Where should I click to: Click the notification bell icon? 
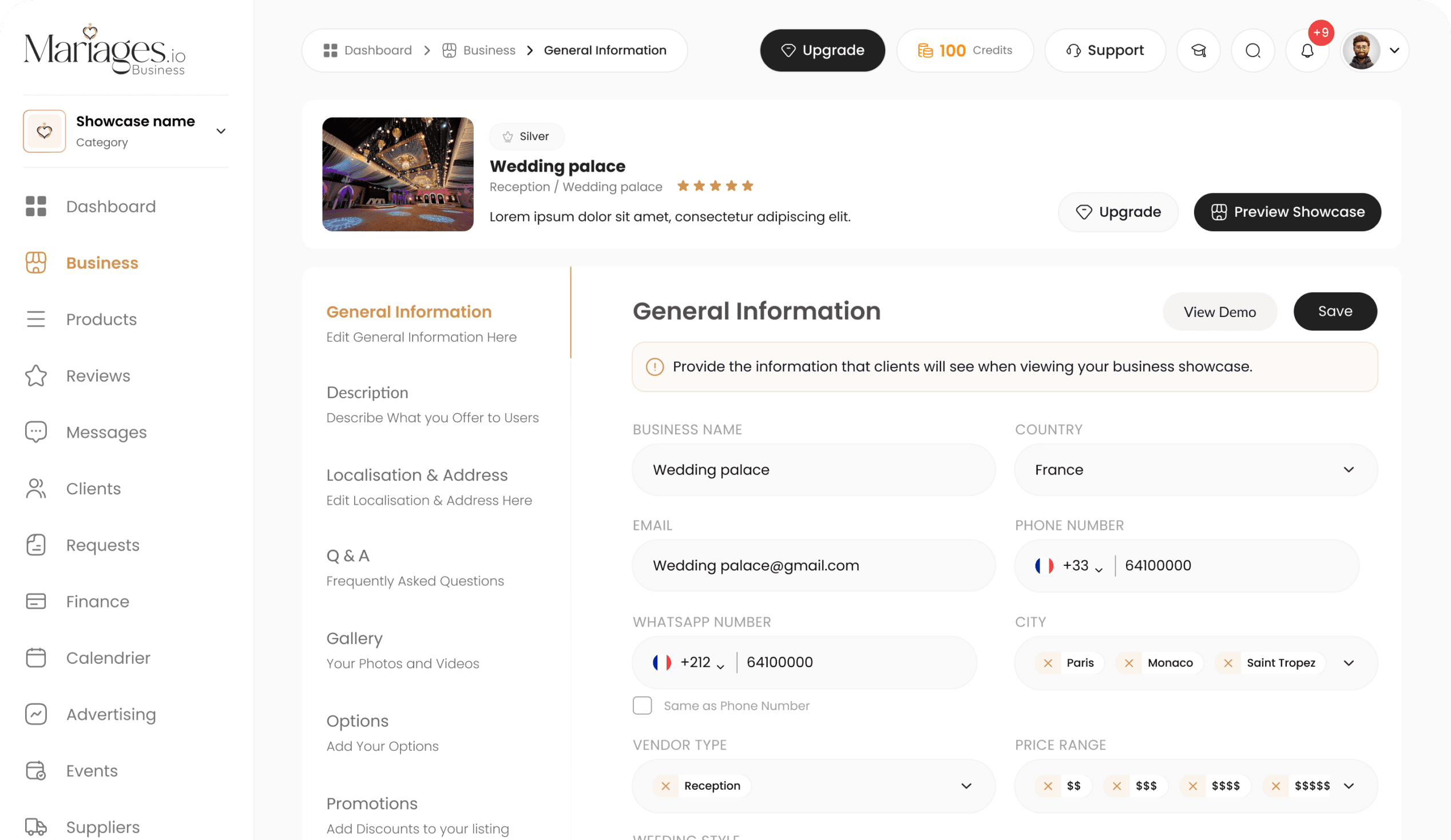(x=1307, y=51)
